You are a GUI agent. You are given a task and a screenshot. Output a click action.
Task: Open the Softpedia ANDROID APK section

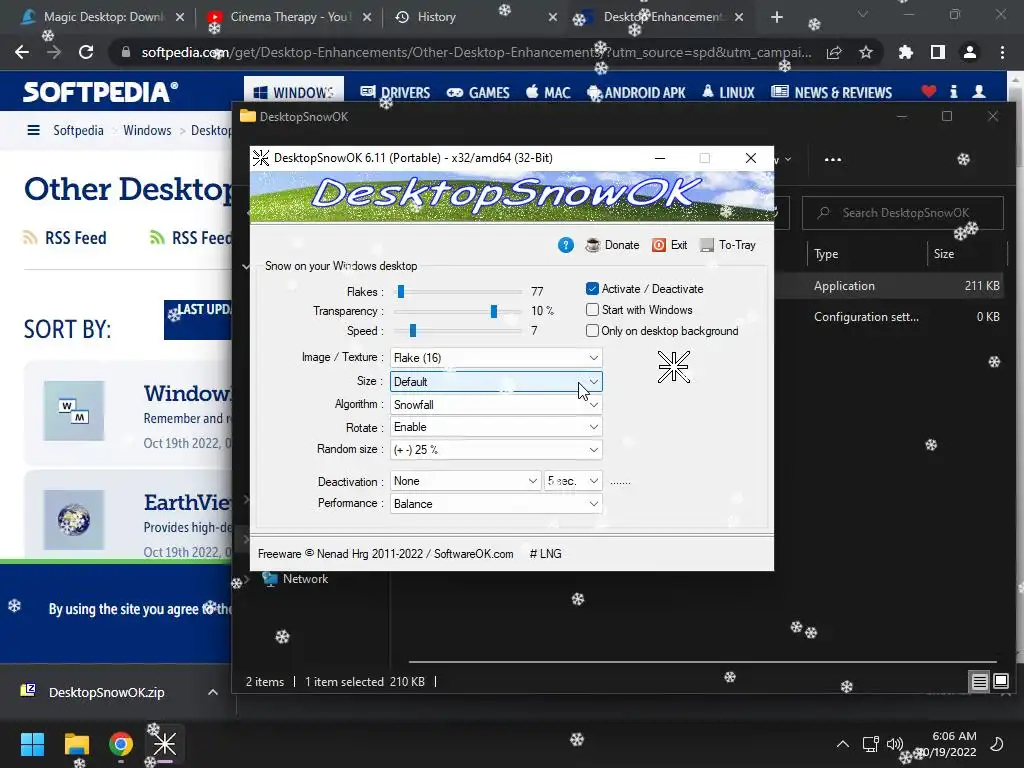(637, 93)
